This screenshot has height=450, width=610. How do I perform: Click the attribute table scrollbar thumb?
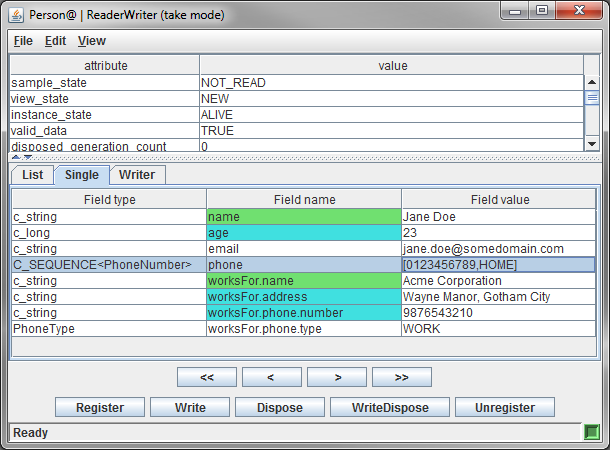592,98
